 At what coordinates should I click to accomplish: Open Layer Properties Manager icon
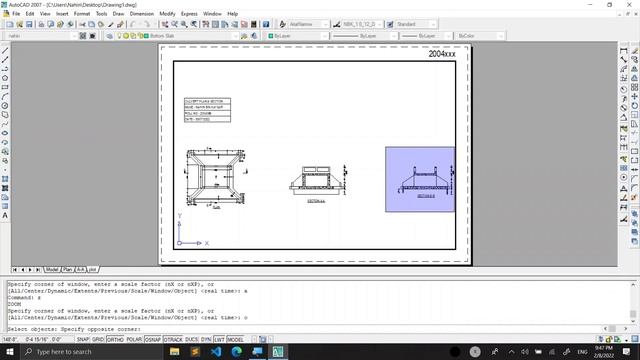pyautogui.click(x=109, y=36)
